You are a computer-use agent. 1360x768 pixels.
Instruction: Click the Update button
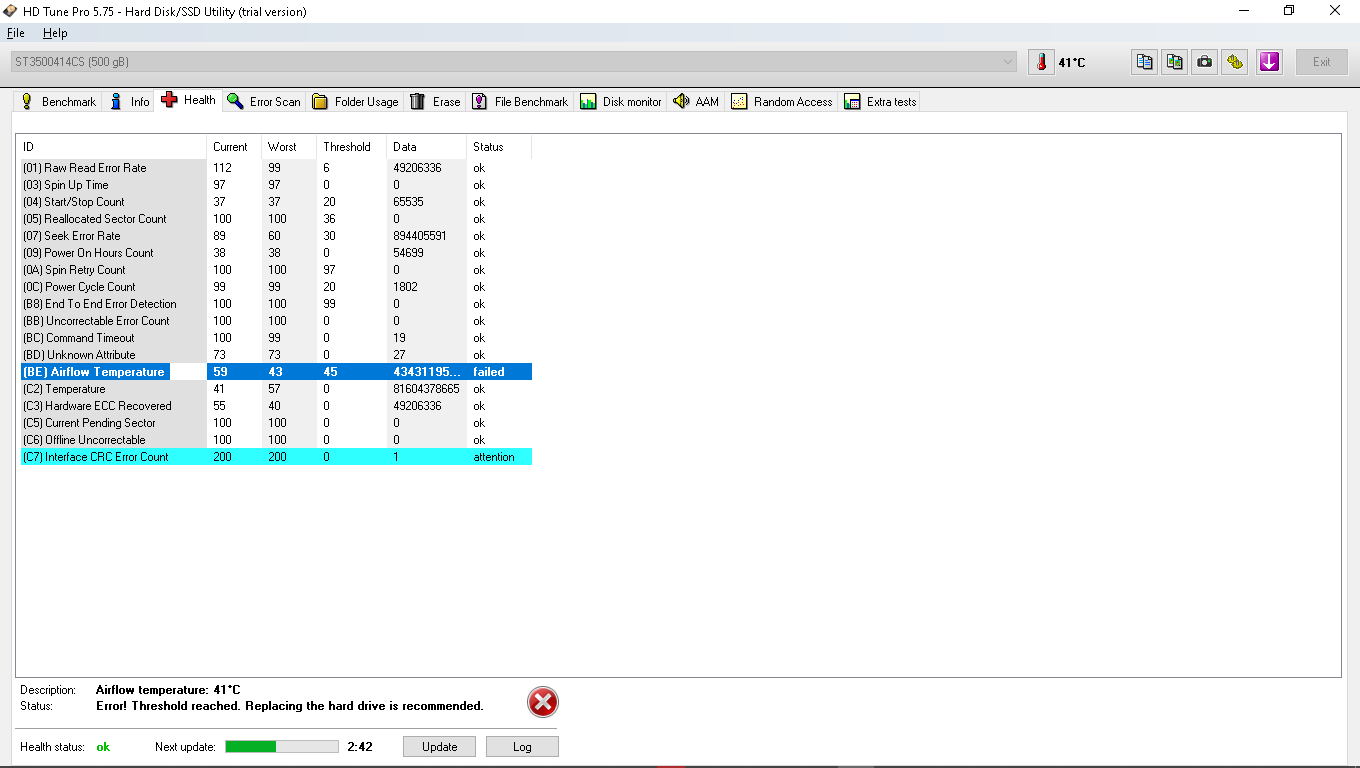pos(440,747)
